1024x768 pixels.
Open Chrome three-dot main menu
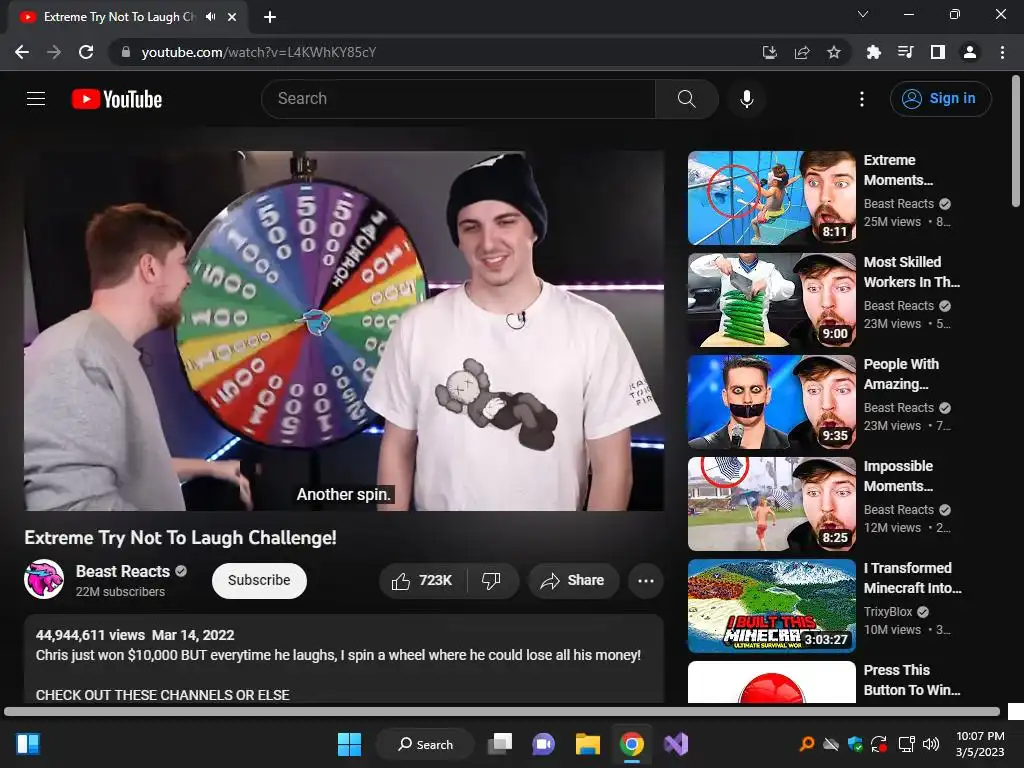point(1002,52)
